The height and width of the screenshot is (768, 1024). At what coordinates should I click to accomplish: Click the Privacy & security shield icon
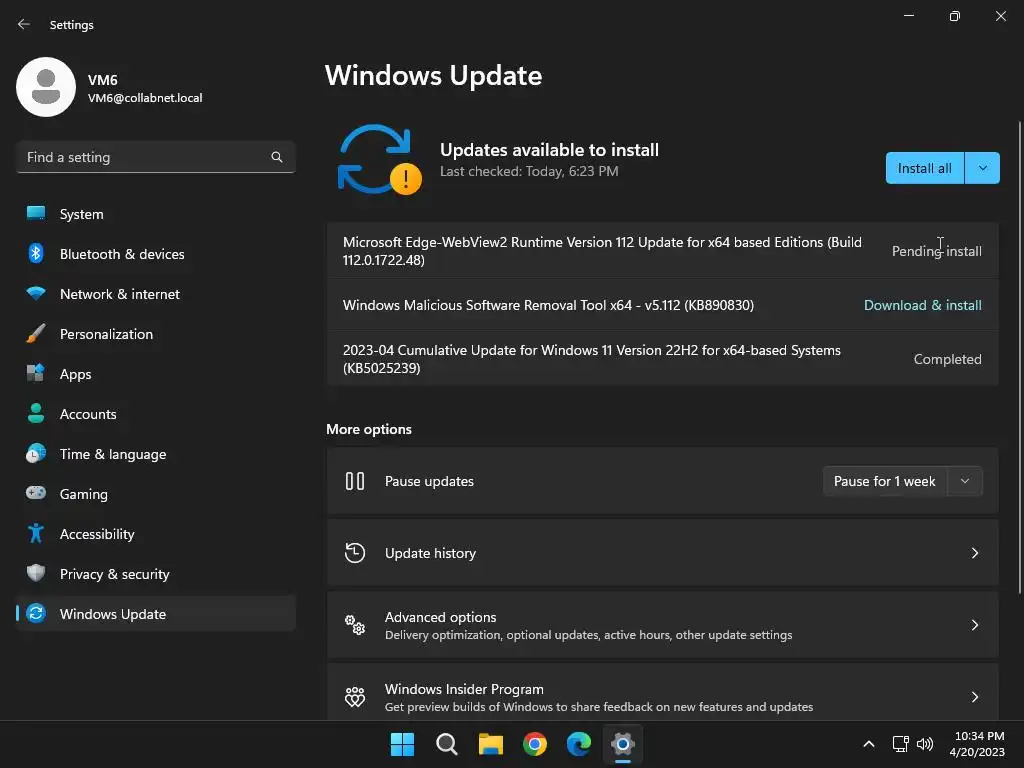pos(36,573)
